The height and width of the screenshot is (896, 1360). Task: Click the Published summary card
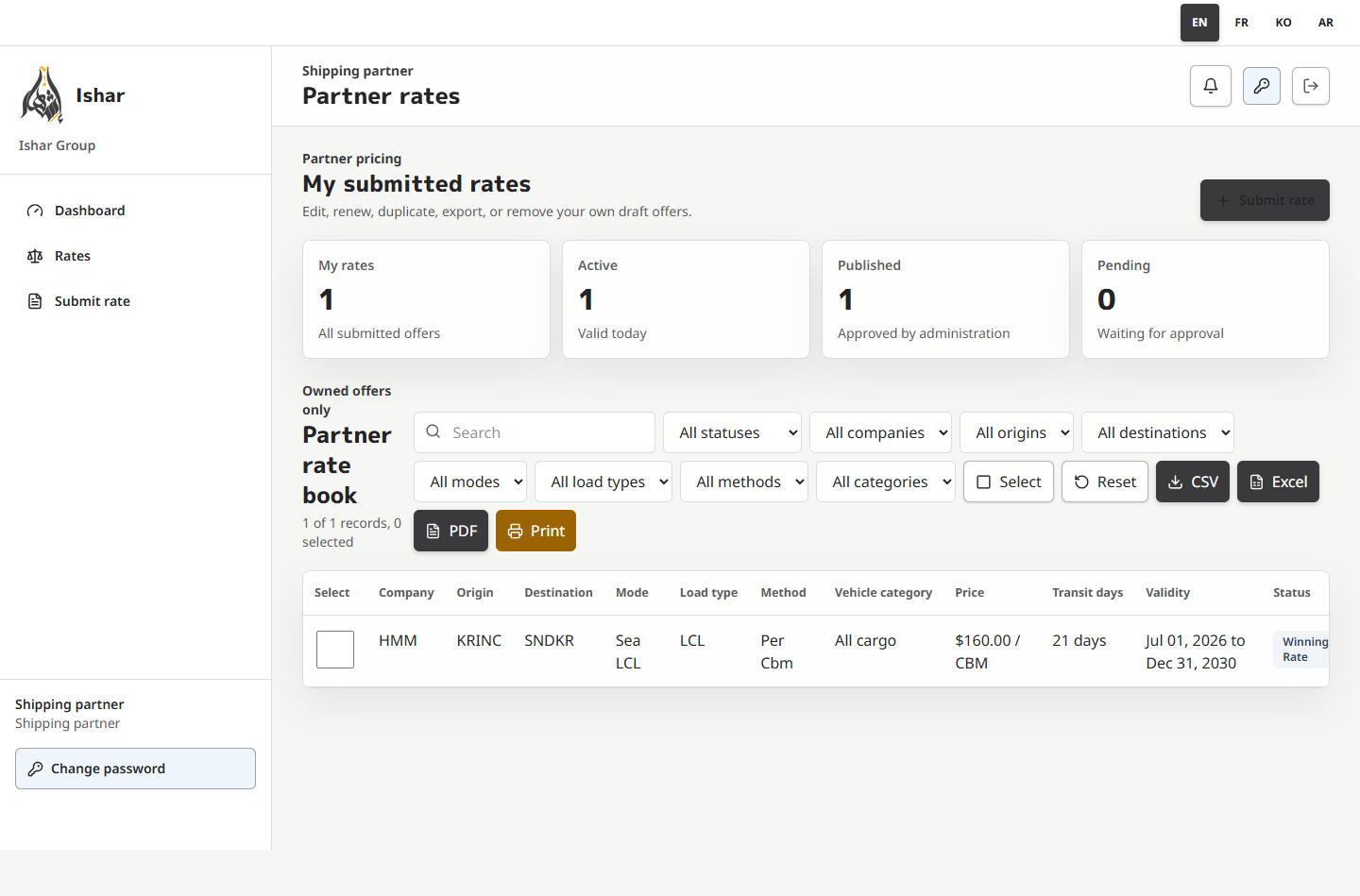pyautogui.click(x=945, y=299)
